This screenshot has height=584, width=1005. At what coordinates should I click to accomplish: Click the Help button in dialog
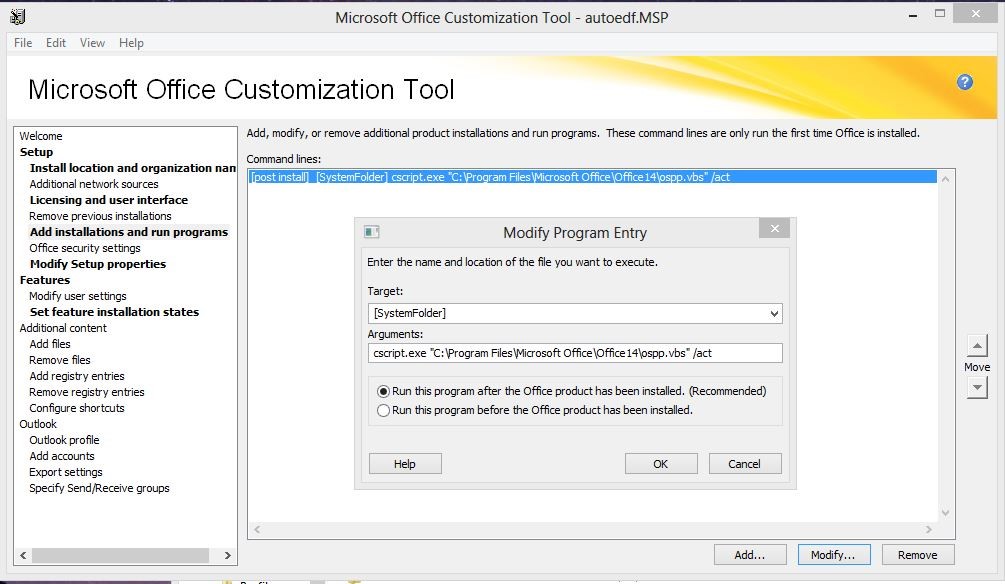(405, 463)
